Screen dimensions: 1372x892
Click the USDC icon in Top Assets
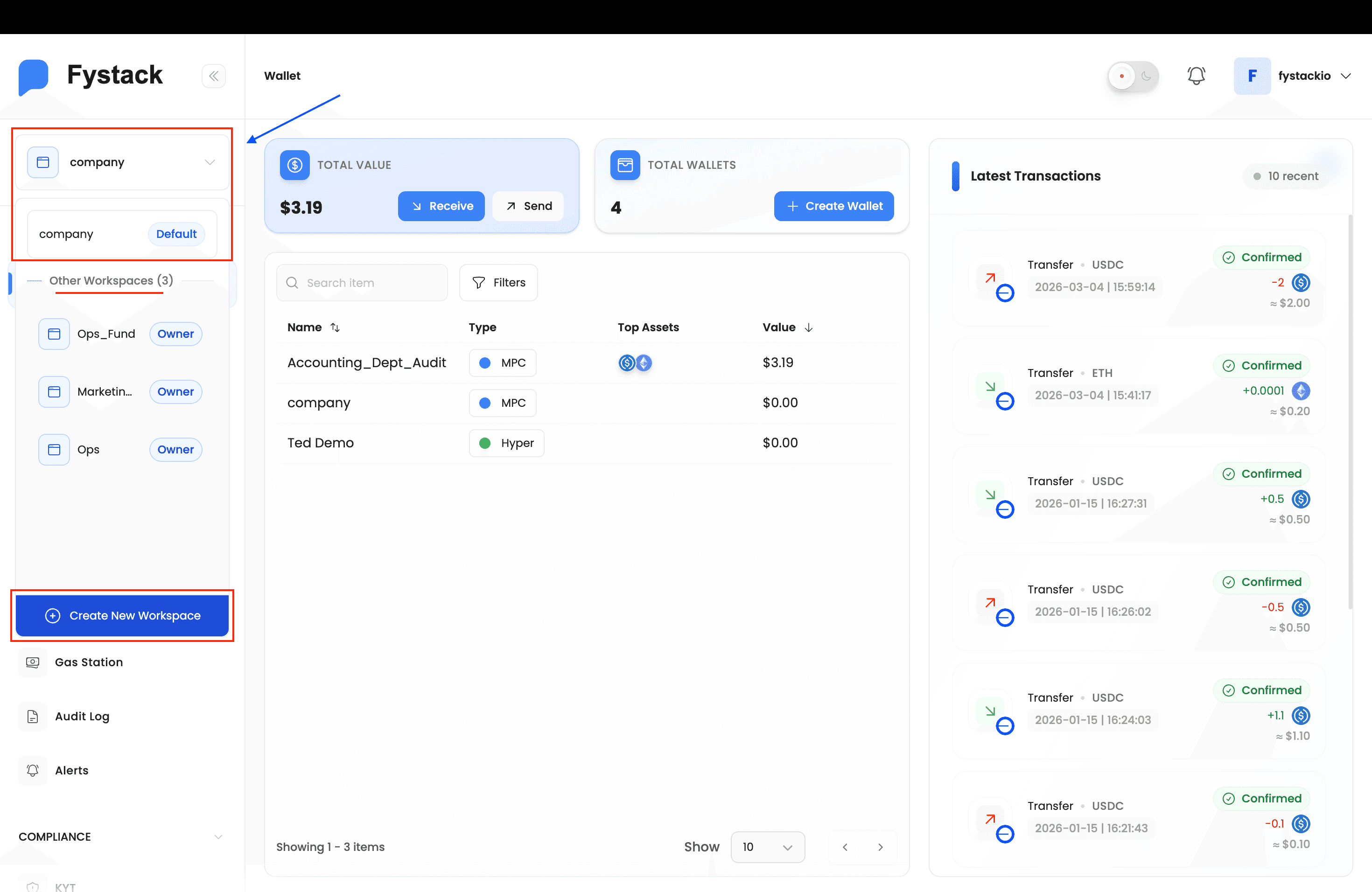click(x=626, y=363)
